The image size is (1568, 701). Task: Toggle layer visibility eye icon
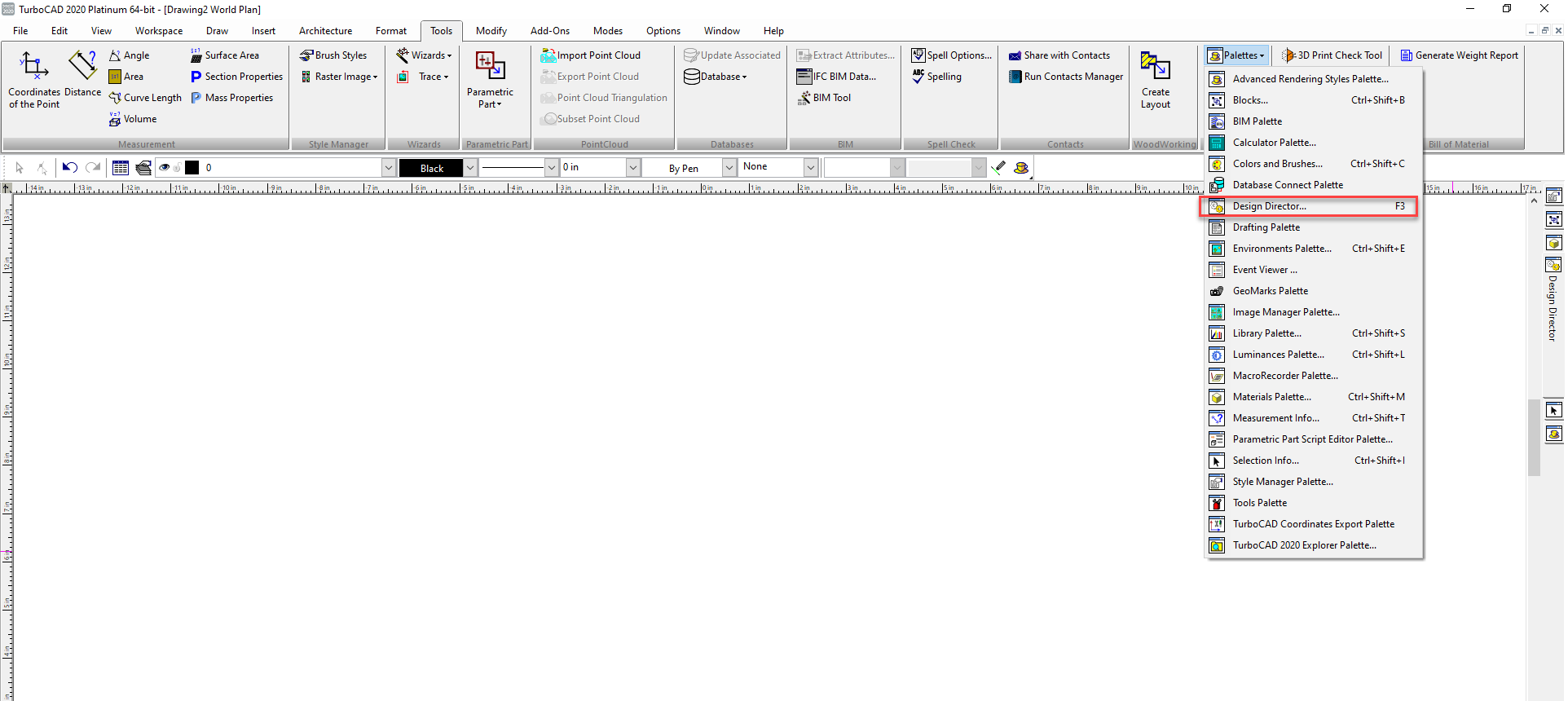(x=165, y=168)
